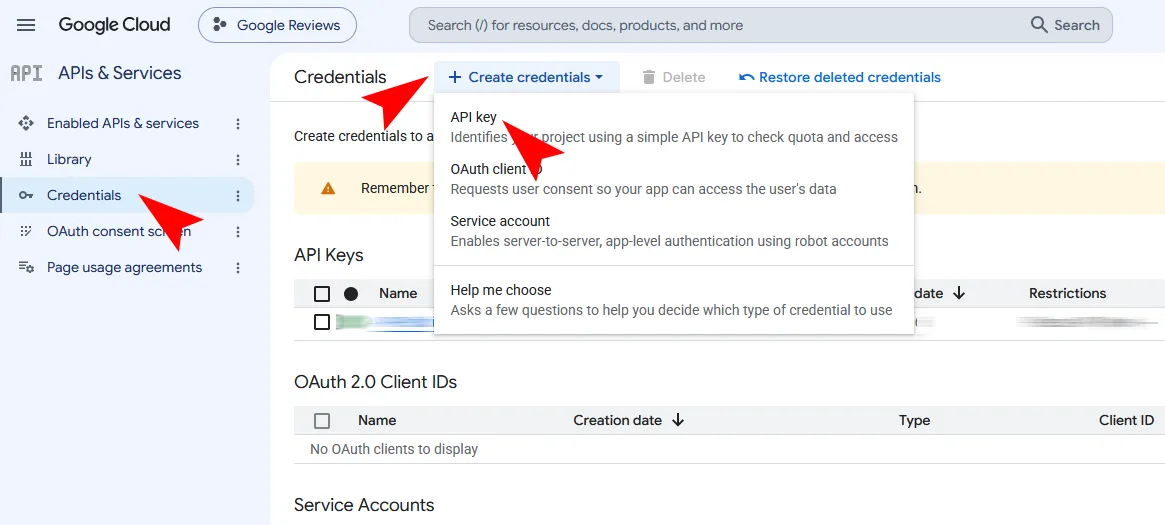1165x525 pixels.
Task: Open the Google Reviews project selector
Action: click(x=277, y=25)
